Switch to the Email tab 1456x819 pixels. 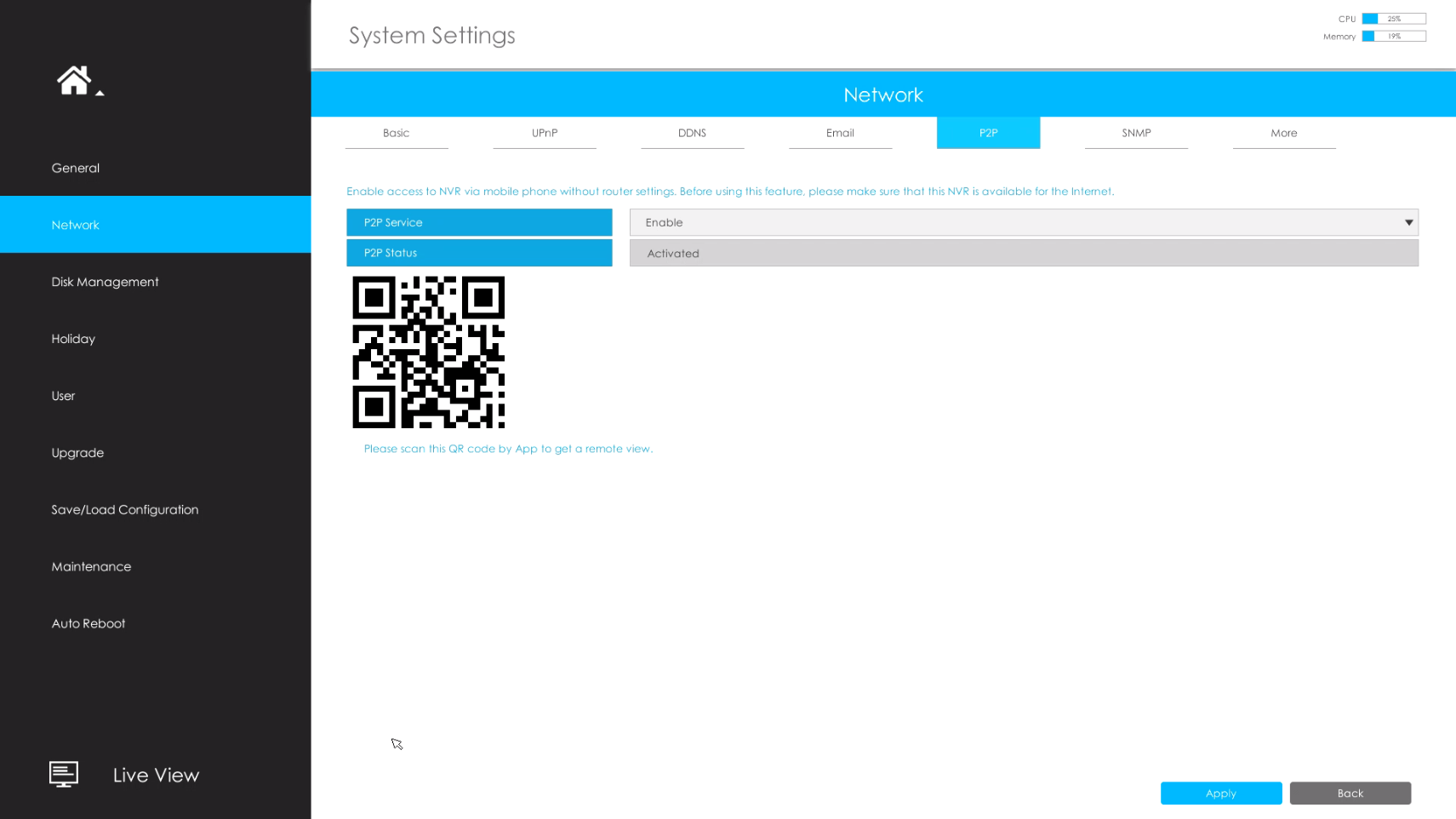(840, 133)
